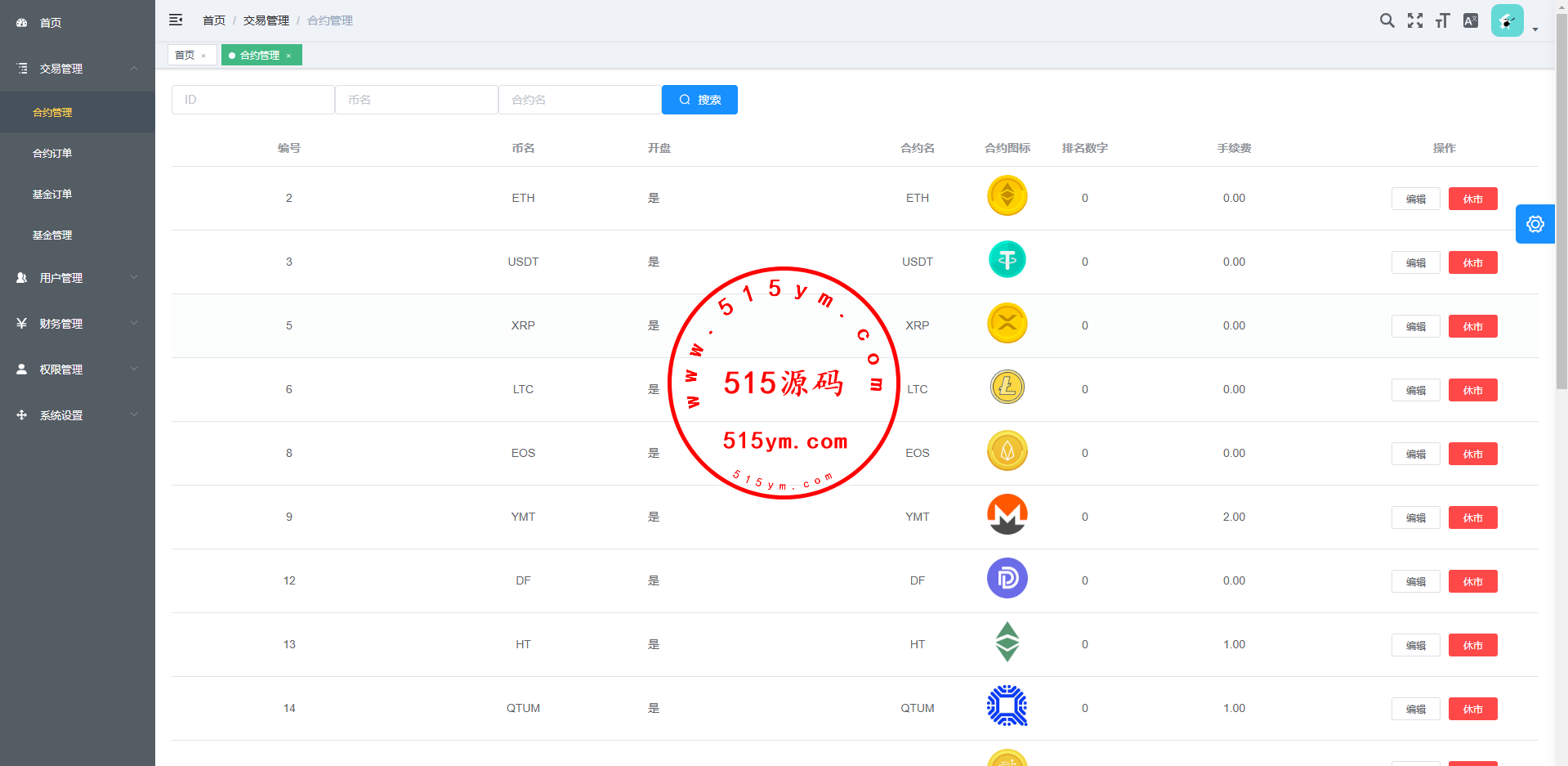Open the blue settings gear panel
The width and height of the screenshot is (1568, 766).
pos(1534,224)
